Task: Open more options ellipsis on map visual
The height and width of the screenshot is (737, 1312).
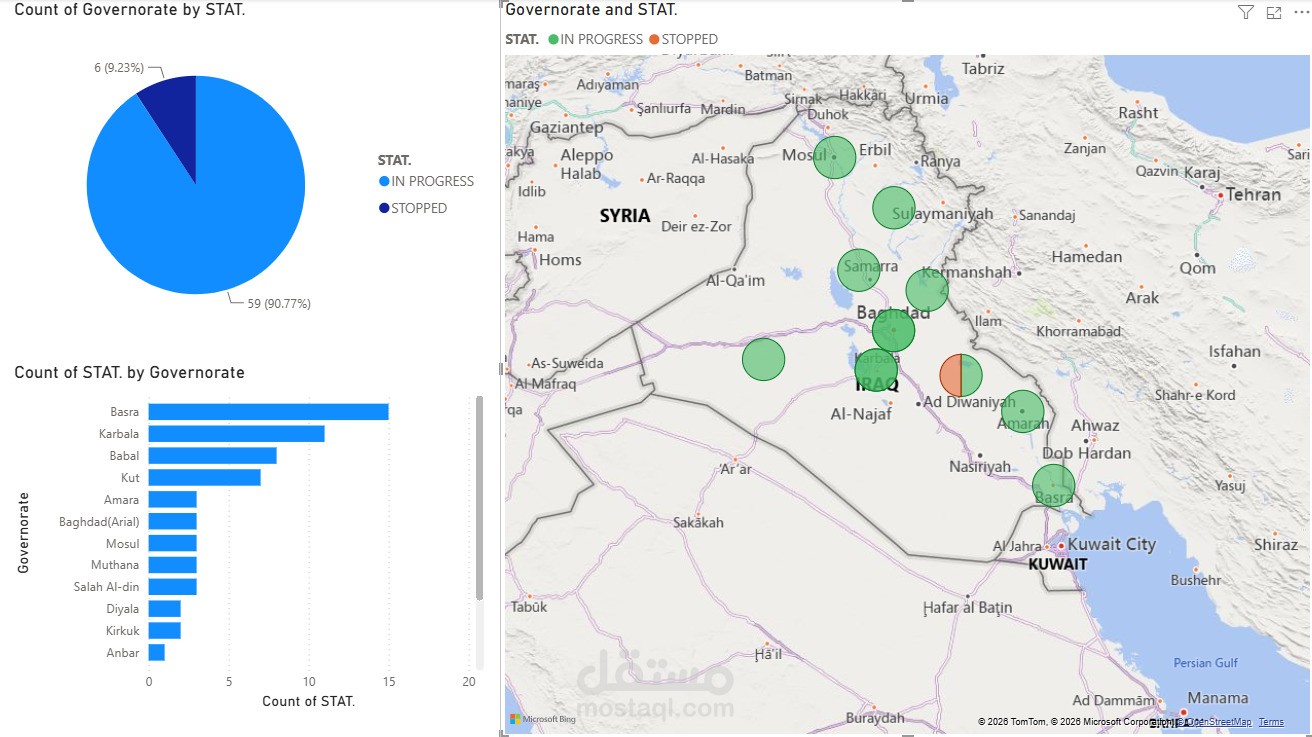Action: tap(1300, 12)
